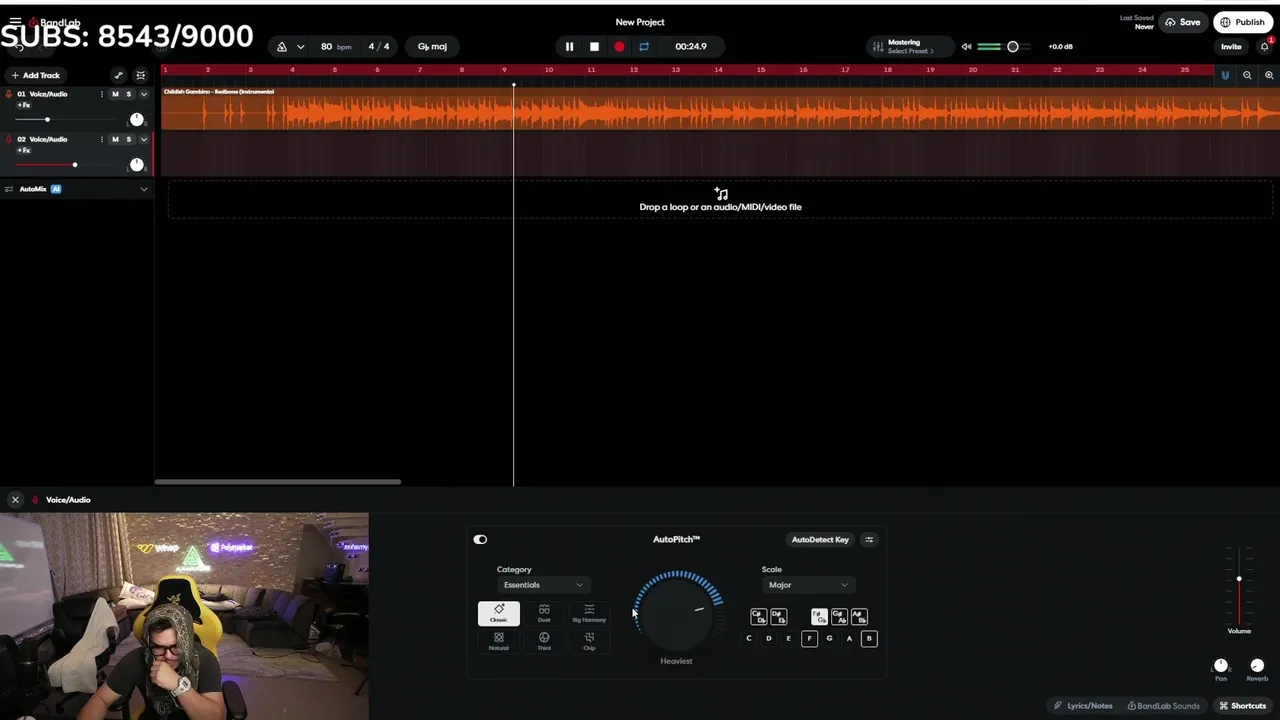The width and height of the screenshot is (1280, 720).
Task: Edit the 80 bpm tempo field
Action: [335, 47]
